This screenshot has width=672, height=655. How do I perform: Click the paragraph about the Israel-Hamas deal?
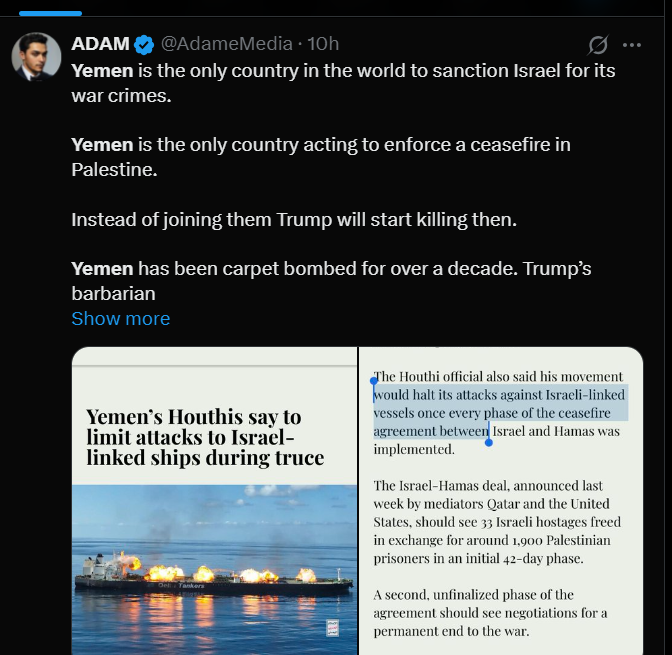point(497,522)
